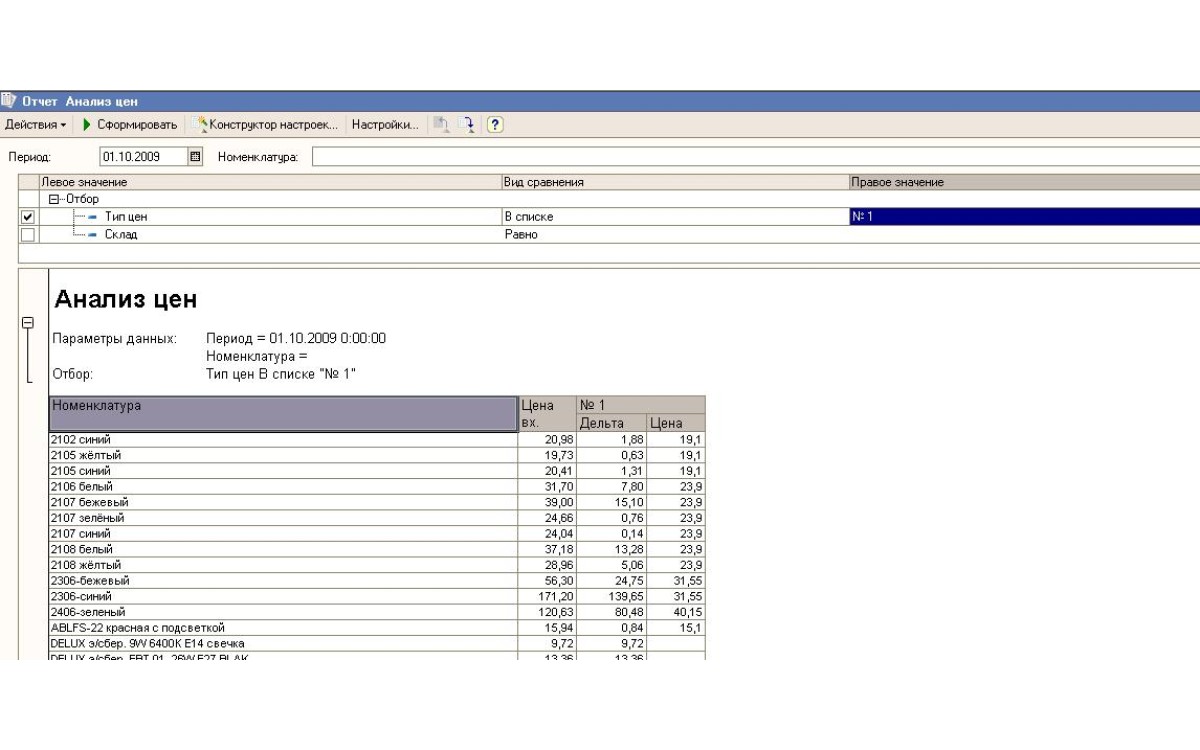Click the Номенклатура table column header
This screenshot has height=750, width=1200.
point(282,413)
